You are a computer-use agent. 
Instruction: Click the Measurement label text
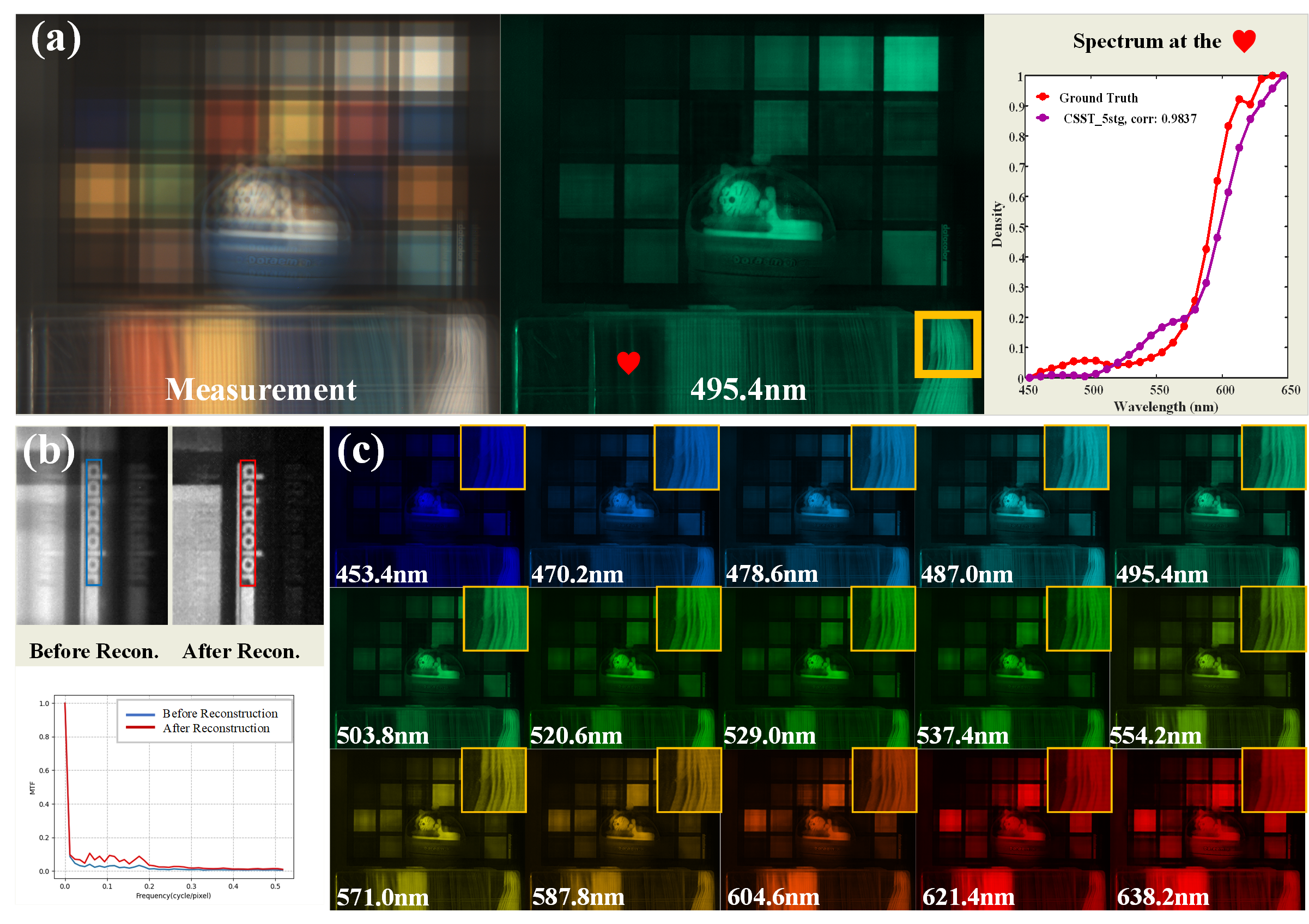pyautogui.click(x=260, y=390)
